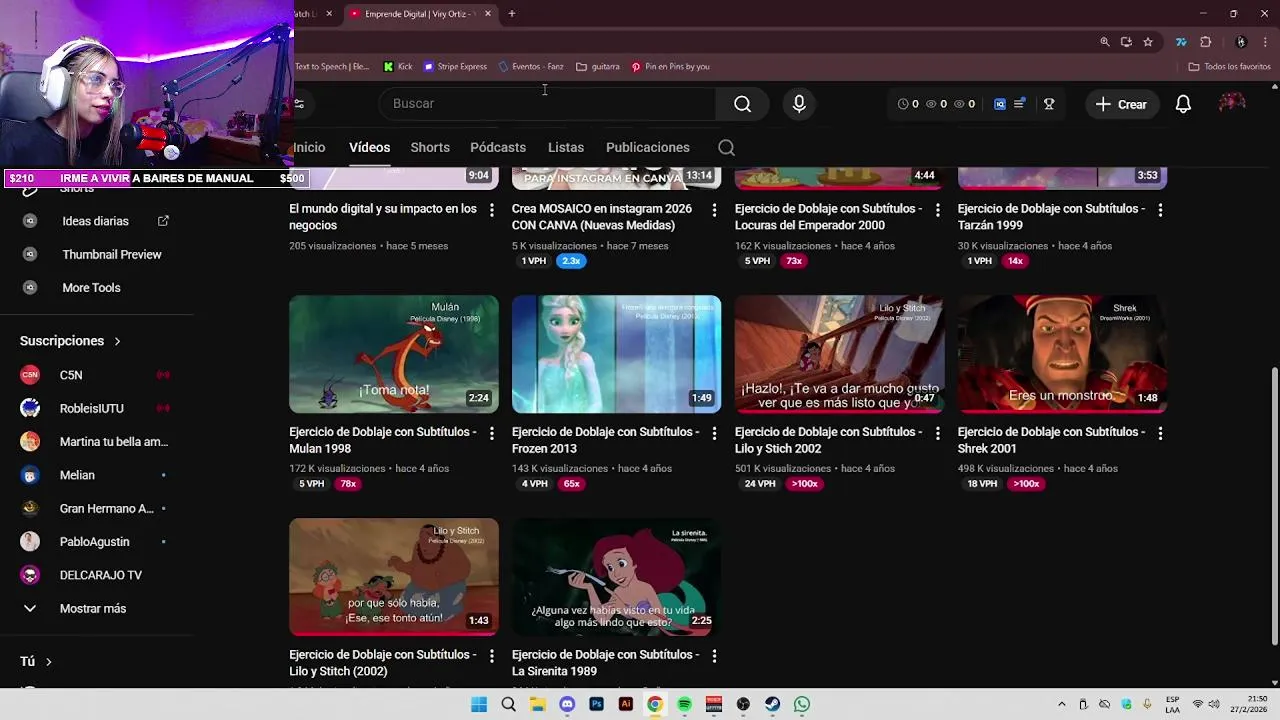
Task: Close the Emprende Digital browser tab
Action: [x=488, y=14]
